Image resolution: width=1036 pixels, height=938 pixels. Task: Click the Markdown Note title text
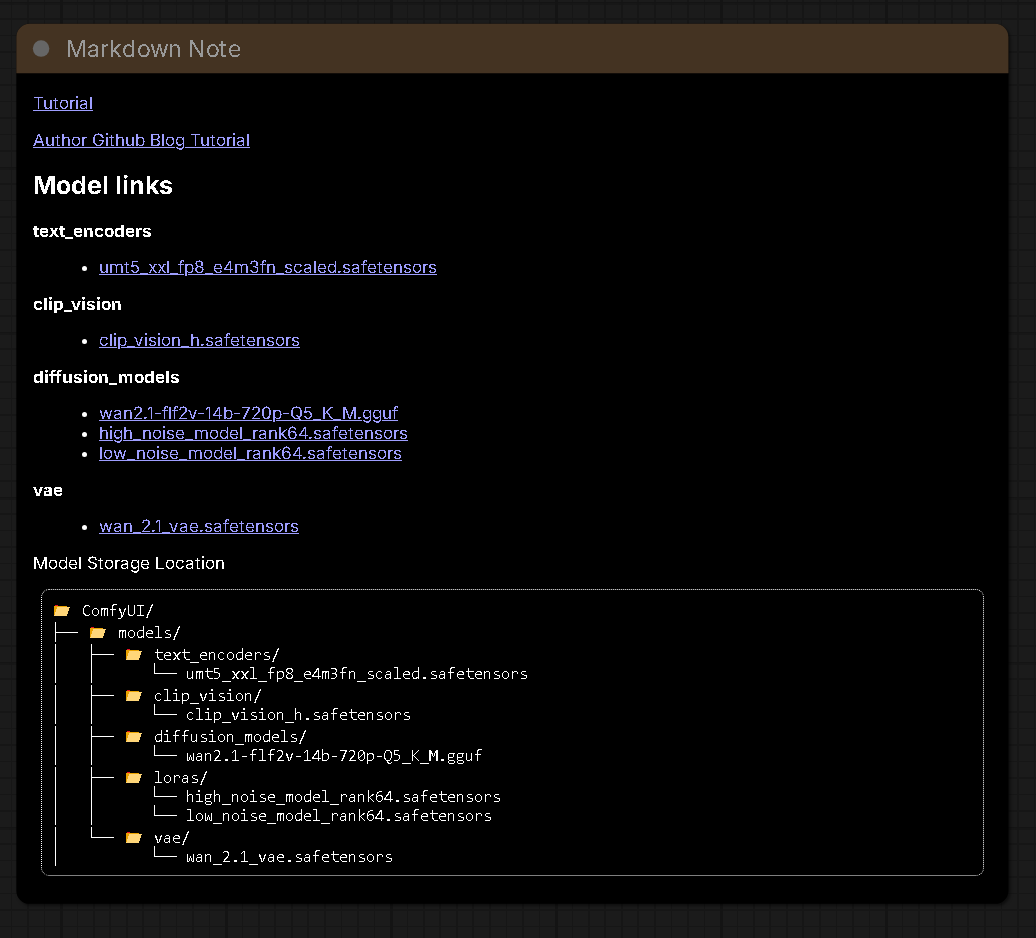(153, 49)
